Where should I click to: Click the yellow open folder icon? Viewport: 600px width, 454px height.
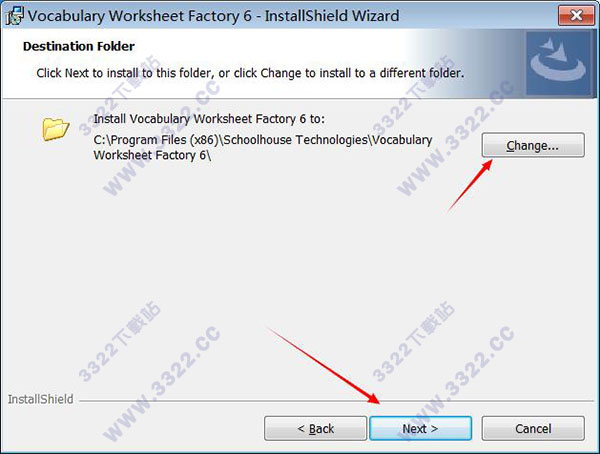[x=55, y=129]
